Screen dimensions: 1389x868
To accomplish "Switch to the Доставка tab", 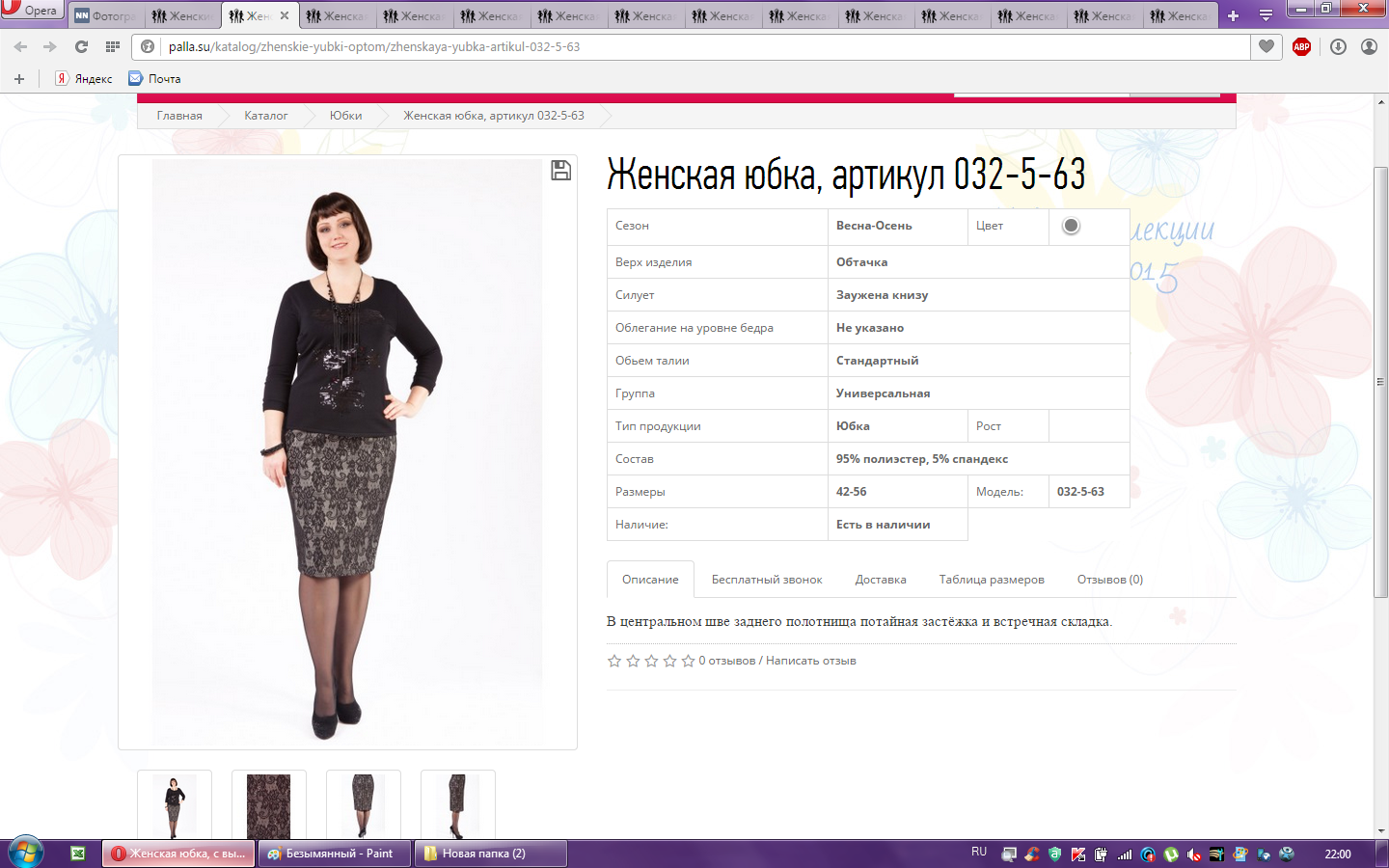I will pos(880,580).
